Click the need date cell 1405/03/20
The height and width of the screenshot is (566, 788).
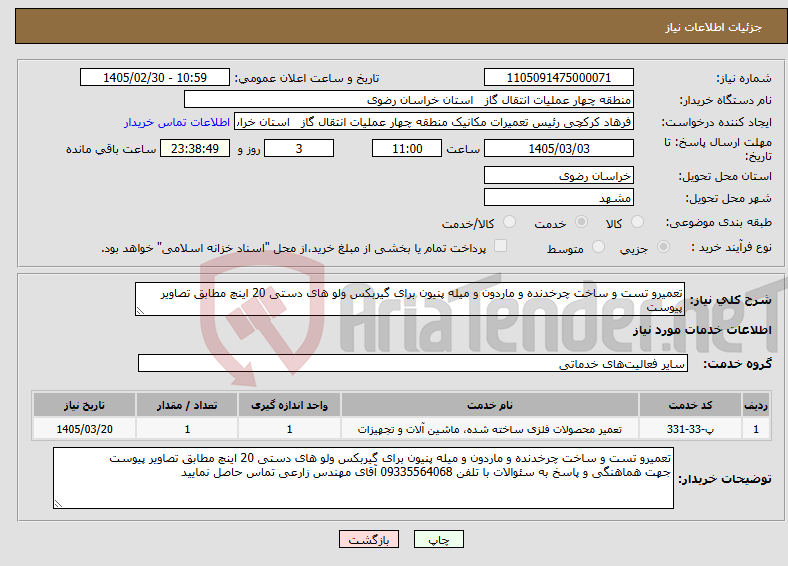point(84,429)
